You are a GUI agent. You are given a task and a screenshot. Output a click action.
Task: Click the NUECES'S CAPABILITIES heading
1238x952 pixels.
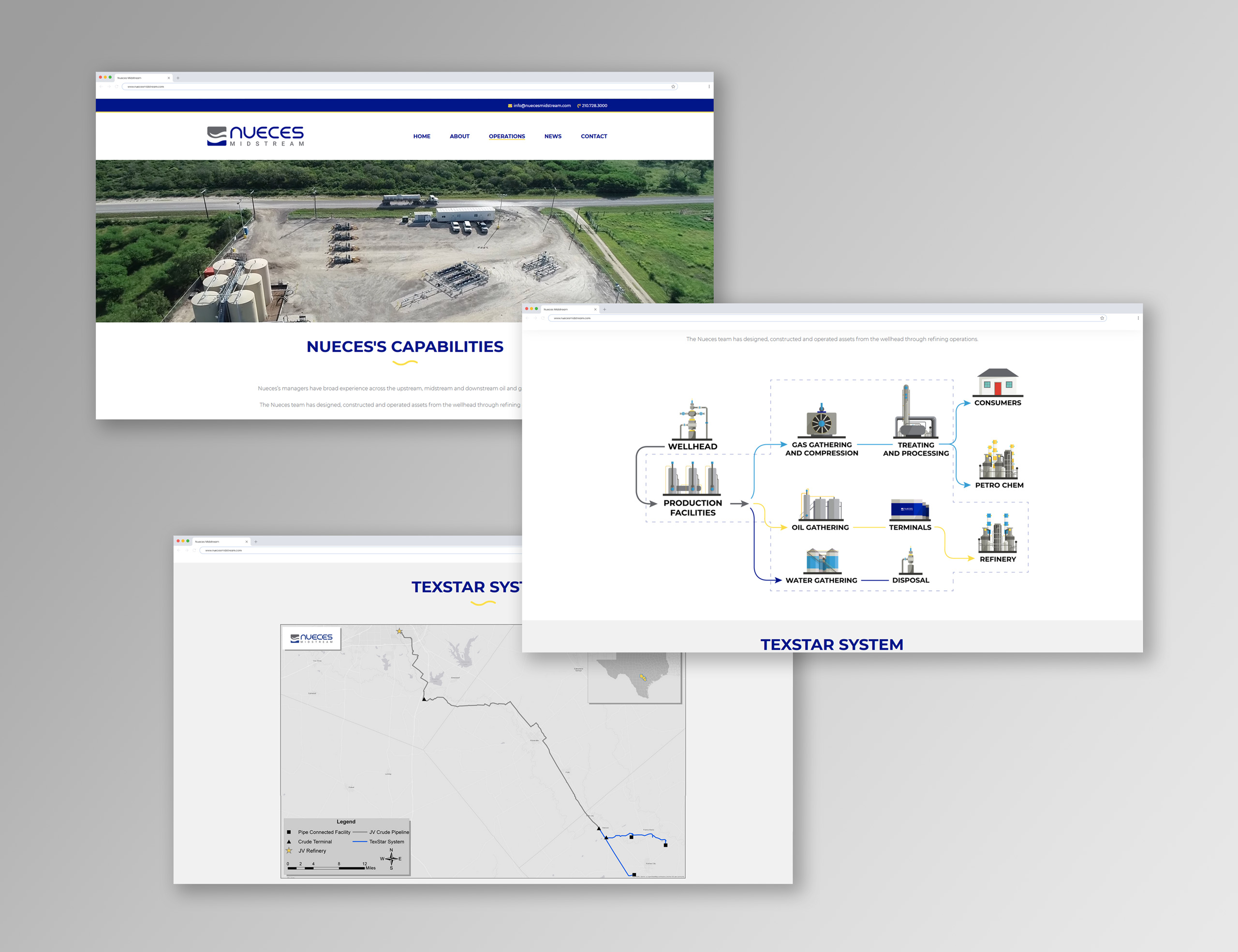[x=405, y=346]
